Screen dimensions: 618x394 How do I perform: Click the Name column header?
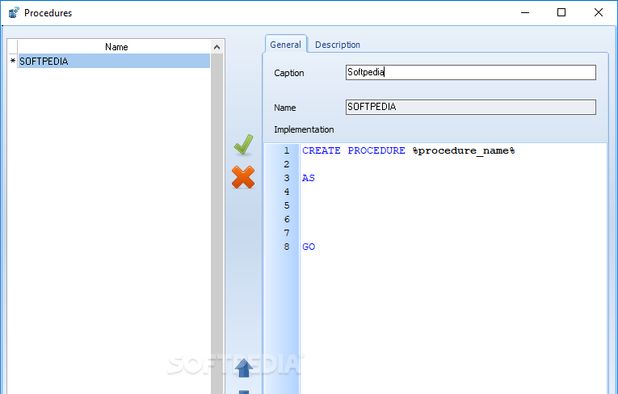tap(116, 47)
